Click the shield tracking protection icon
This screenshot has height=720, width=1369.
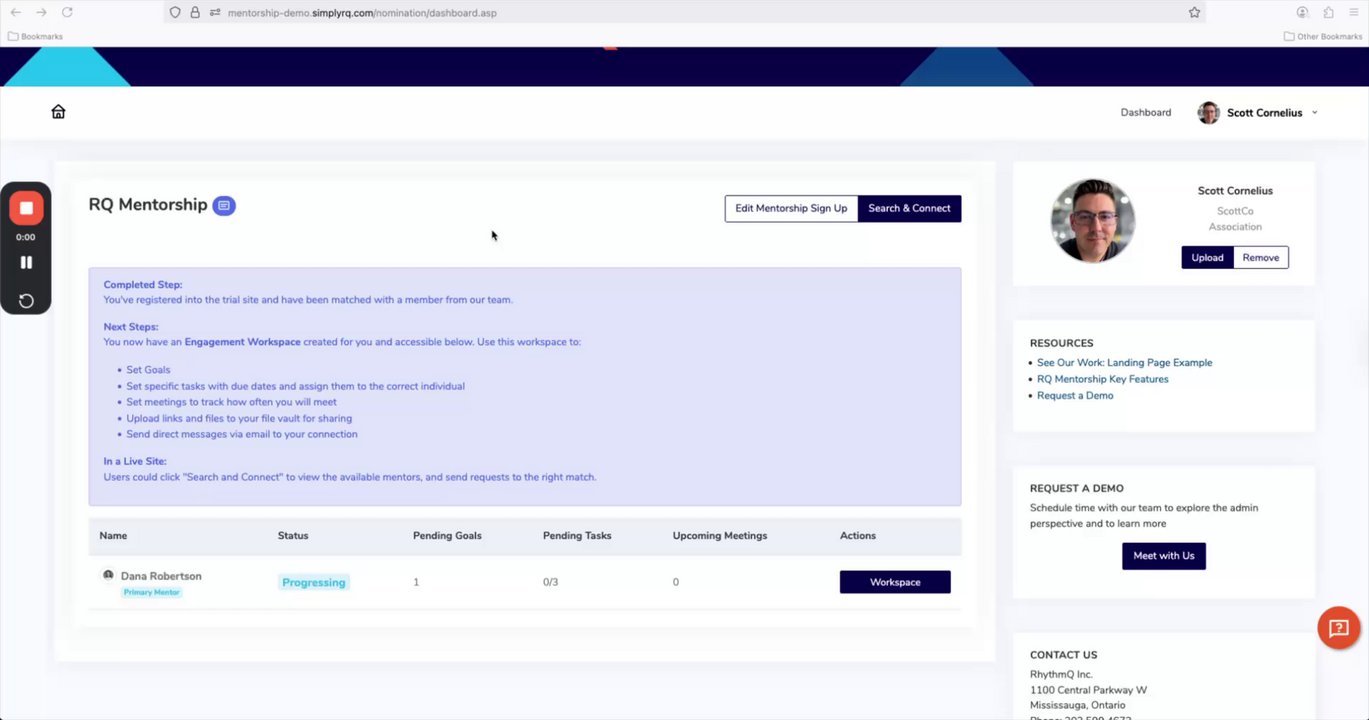(x=175, y=12)
